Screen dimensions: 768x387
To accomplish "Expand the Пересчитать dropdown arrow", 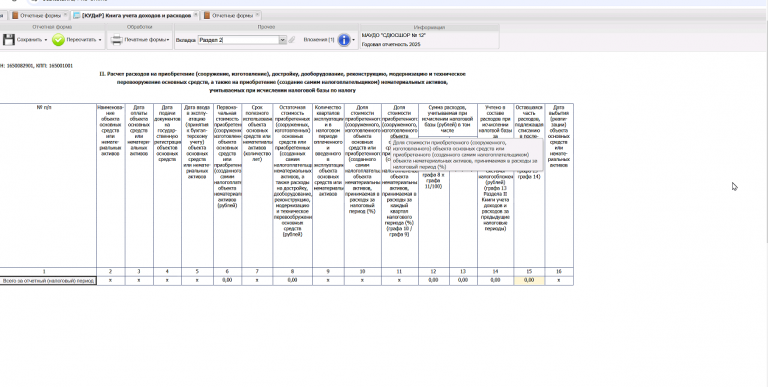I will (100, 40).
